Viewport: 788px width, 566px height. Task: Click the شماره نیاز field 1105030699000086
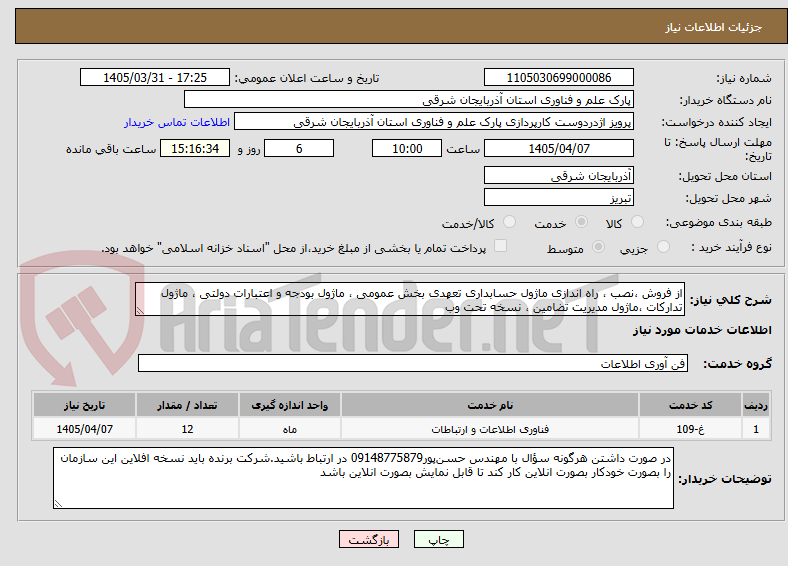coord(558,77)
